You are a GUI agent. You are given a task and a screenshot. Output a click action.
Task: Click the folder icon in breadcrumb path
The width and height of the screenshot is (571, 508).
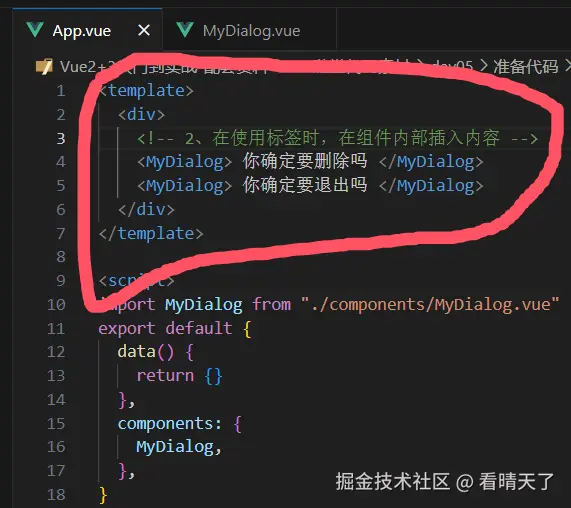click(x=44, y=66)
